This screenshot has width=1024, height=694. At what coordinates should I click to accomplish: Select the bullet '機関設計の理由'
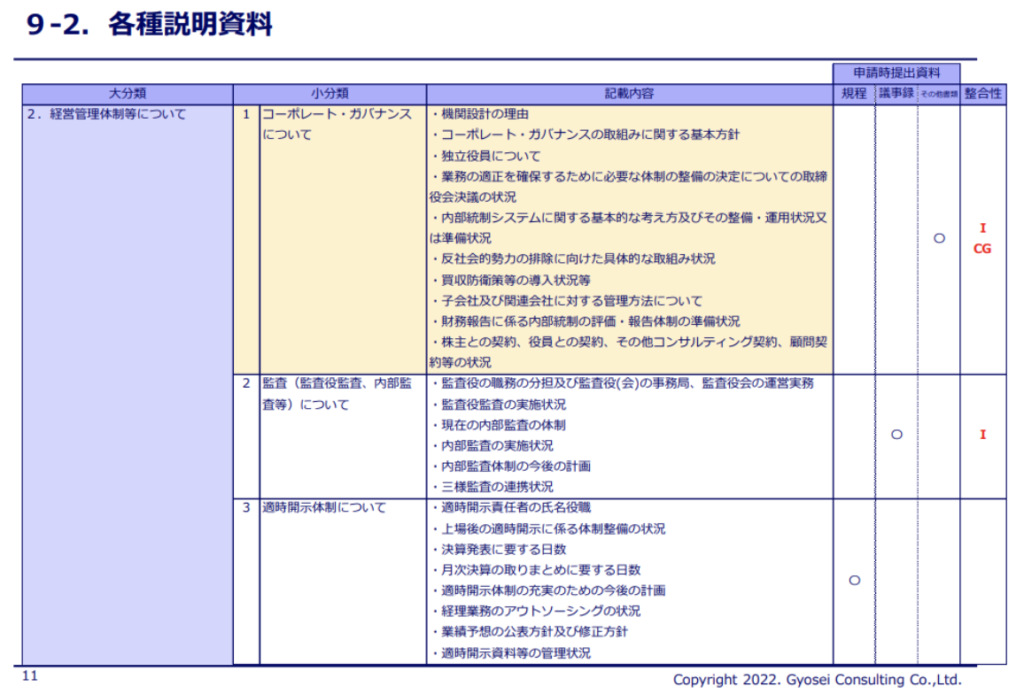click(x=480, y=114)
